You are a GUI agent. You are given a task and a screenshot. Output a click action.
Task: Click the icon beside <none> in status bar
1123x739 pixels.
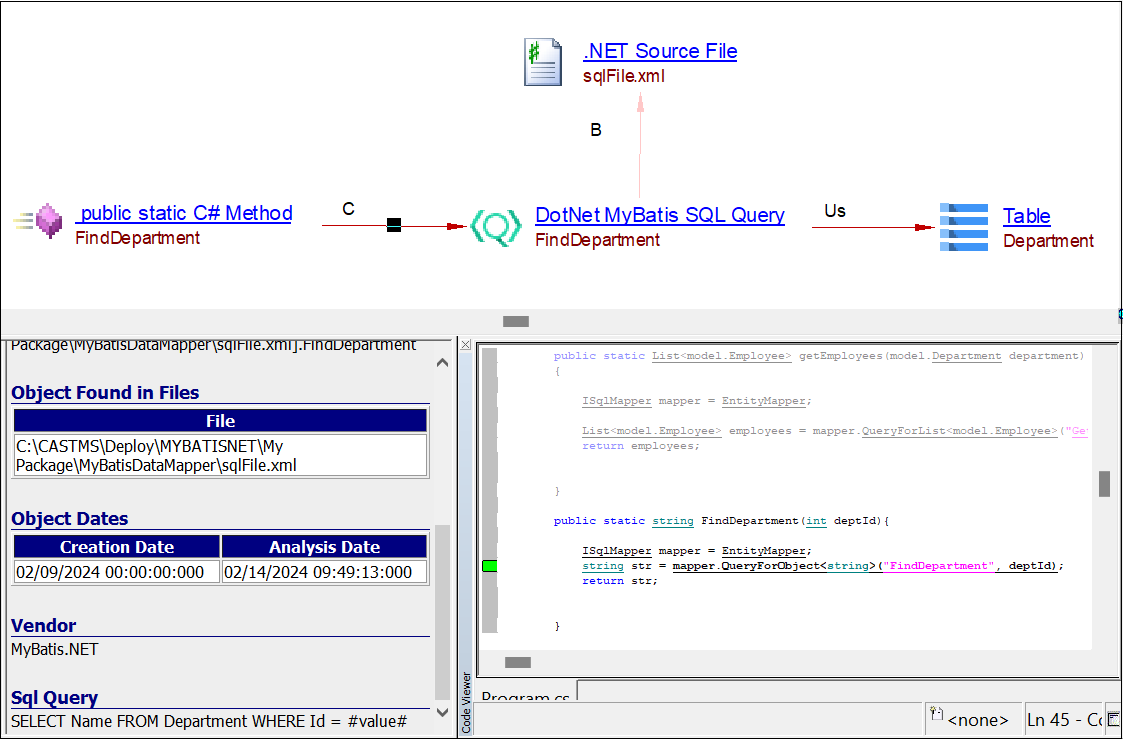point(936,716)
